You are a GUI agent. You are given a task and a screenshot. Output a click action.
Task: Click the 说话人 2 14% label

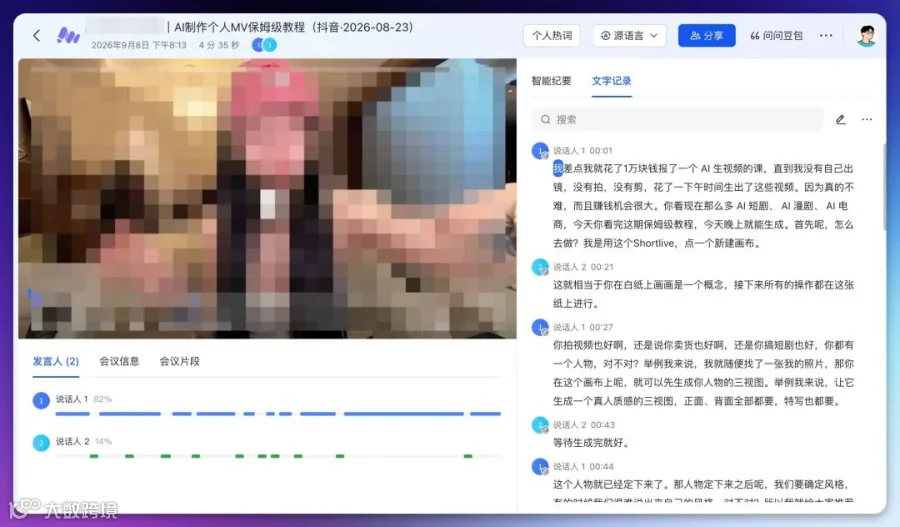(x=84, y=441)
